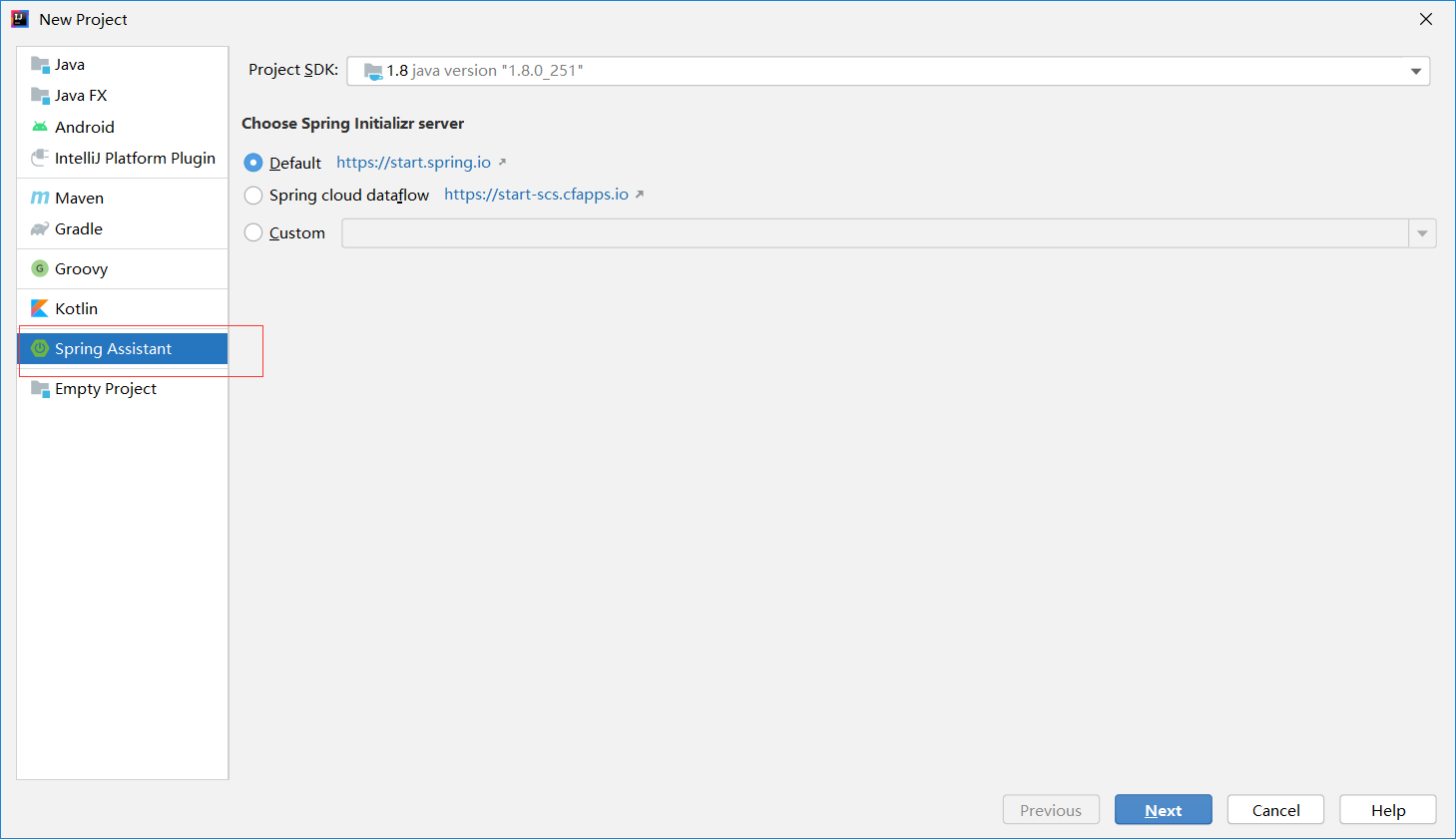Click inside the Custom server URL field
Image resolution: width=1456 pixels, height=839 pixels.
click(873, 233)
